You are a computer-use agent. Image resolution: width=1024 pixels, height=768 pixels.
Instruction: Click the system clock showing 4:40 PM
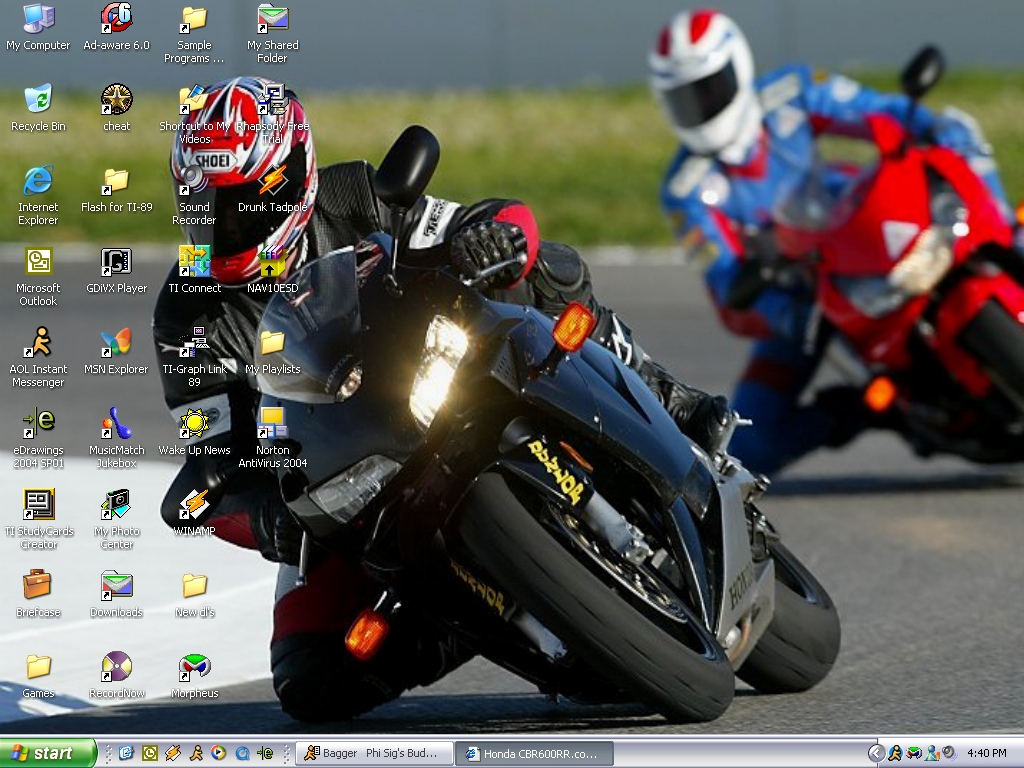coord(987,753)
